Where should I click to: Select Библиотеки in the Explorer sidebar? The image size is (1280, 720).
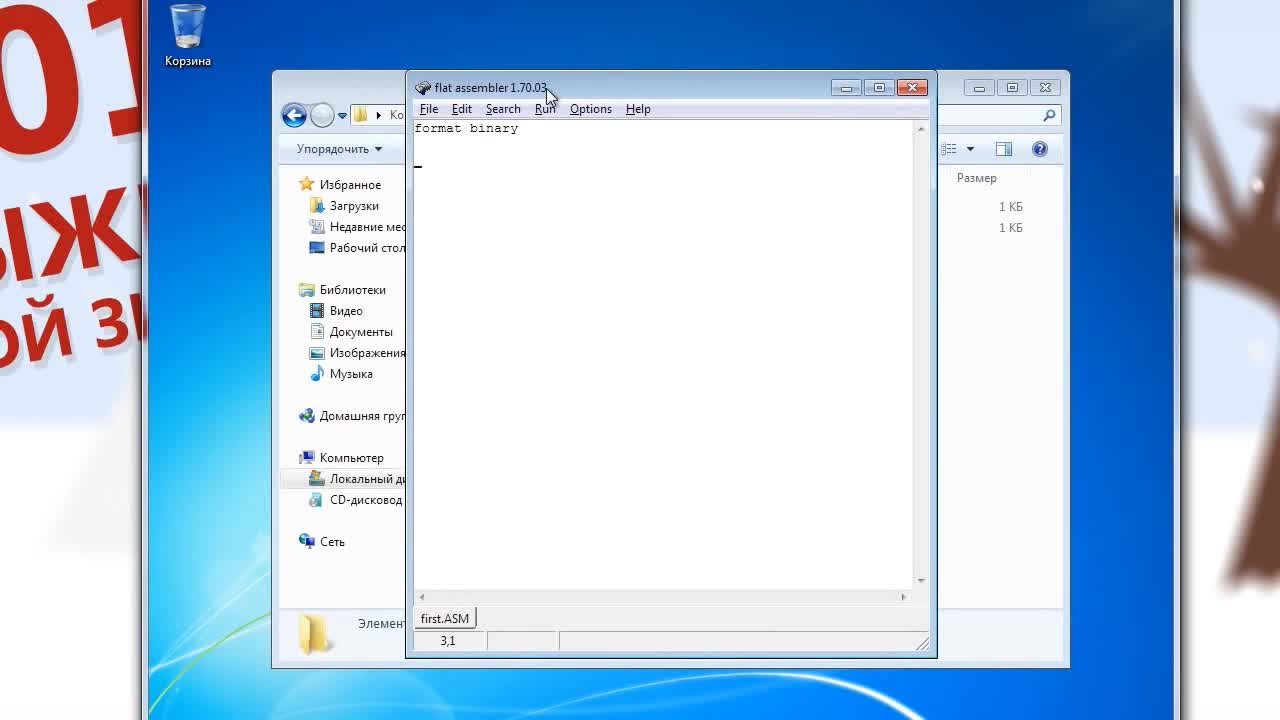(x=352, y=290)
